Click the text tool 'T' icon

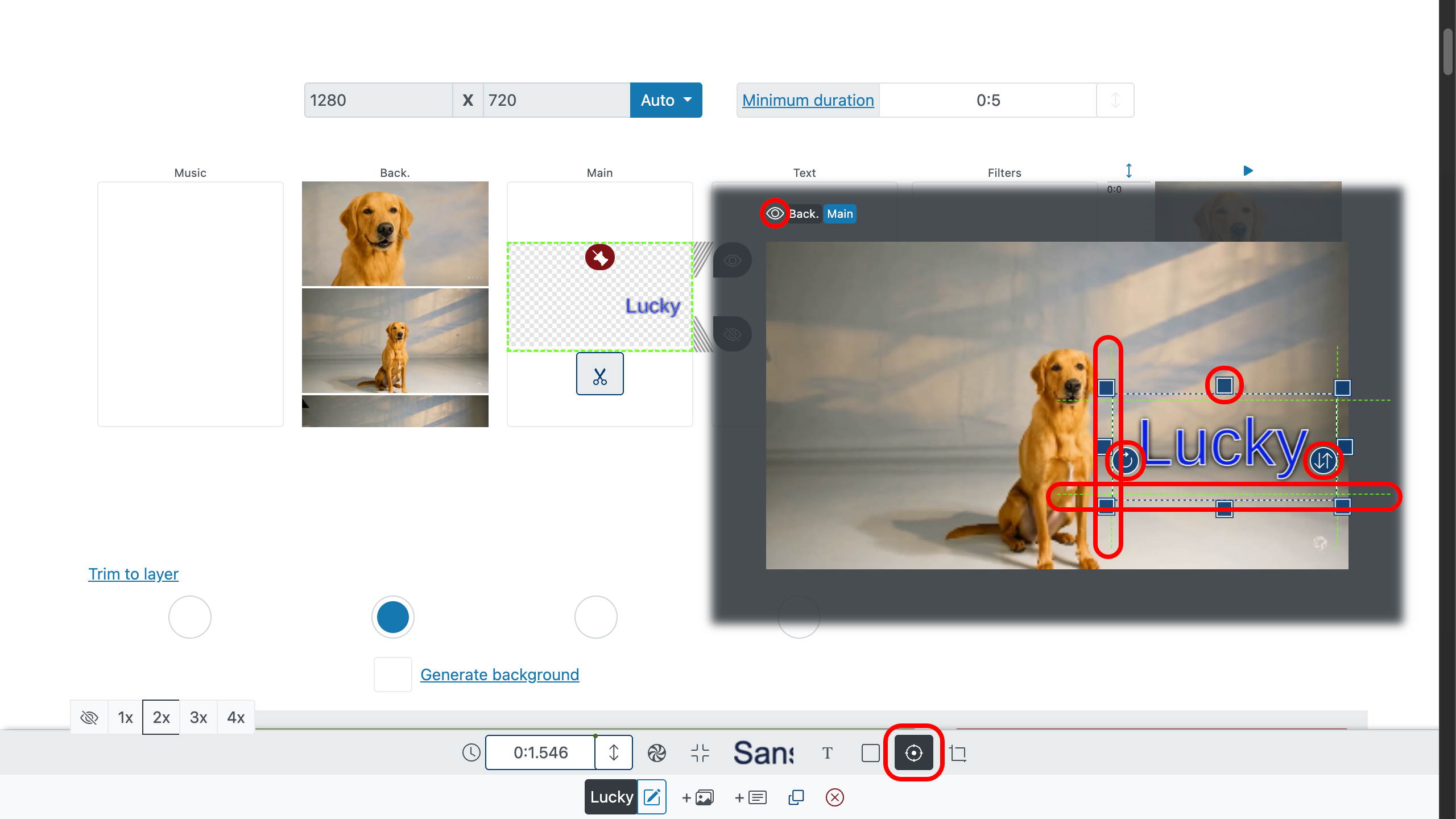(827, 752)
